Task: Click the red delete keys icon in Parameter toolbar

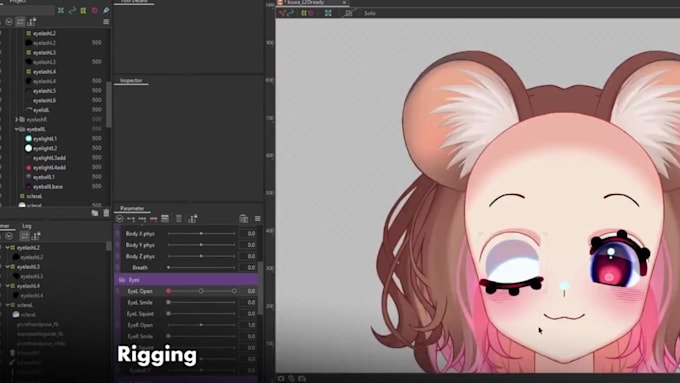Action: [x=154, y=219]
